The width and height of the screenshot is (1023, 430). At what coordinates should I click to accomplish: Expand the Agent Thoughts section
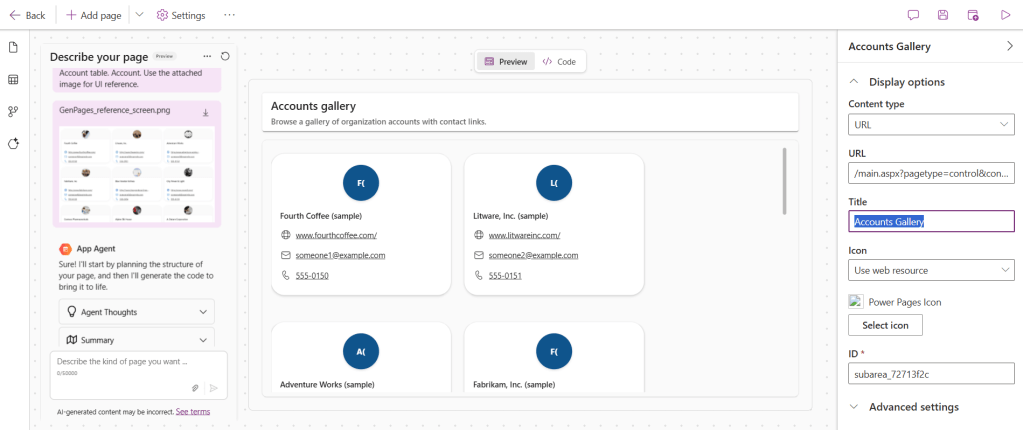point(137,312)
